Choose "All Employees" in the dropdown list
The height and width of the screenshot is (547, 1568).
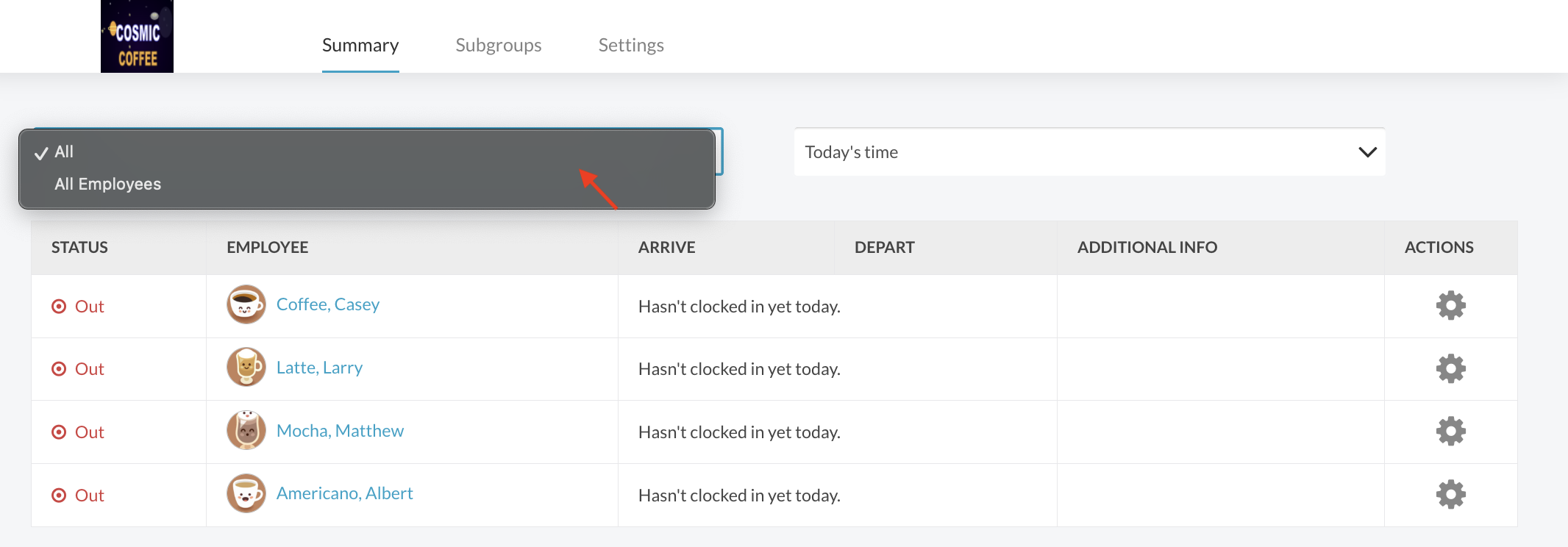point(107,184)
